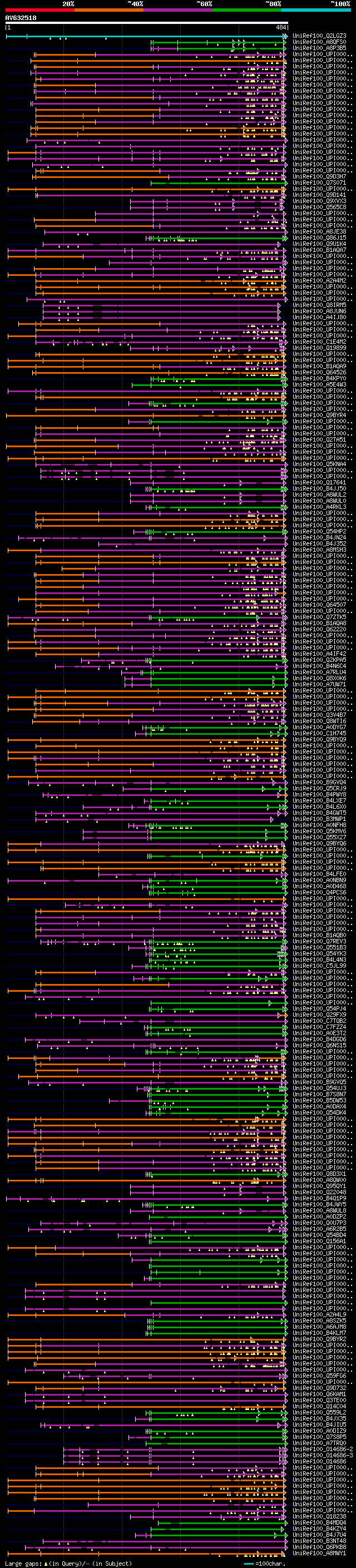The width and height of the screenshot is (356, 1568).
Task: Open hit UniRef100_A8QFS0
Action: point(319,43)
